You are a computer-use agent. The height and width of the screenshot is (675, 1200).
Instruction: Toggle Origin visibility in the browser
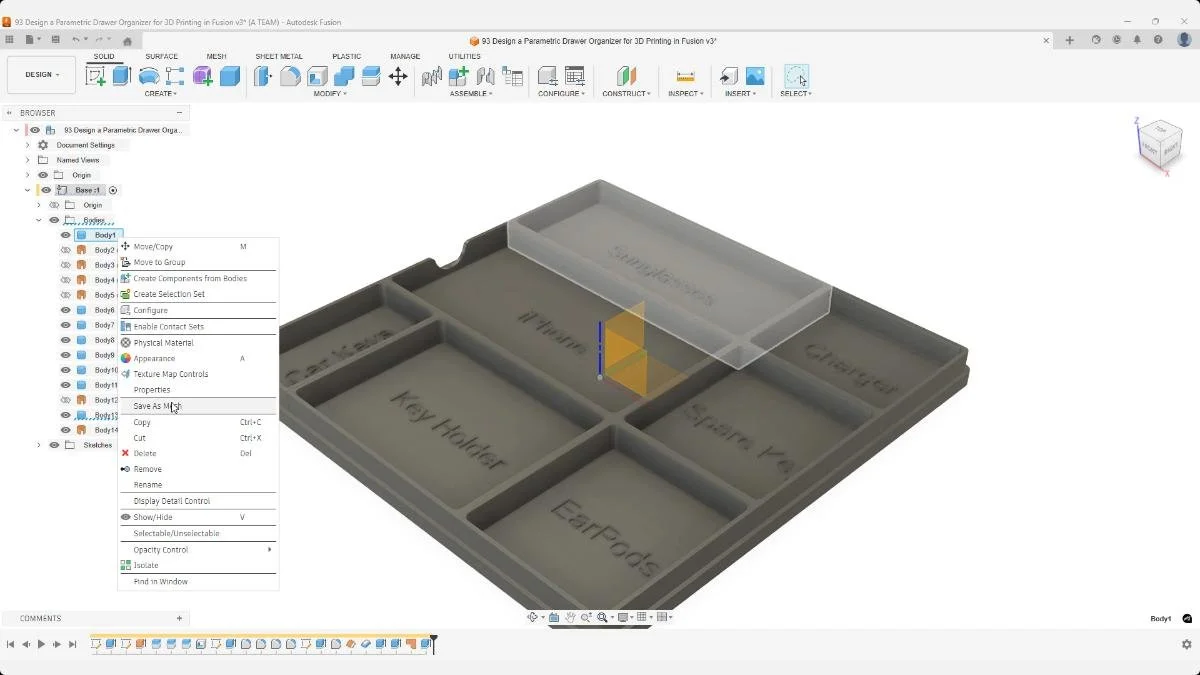click(42, 175)
